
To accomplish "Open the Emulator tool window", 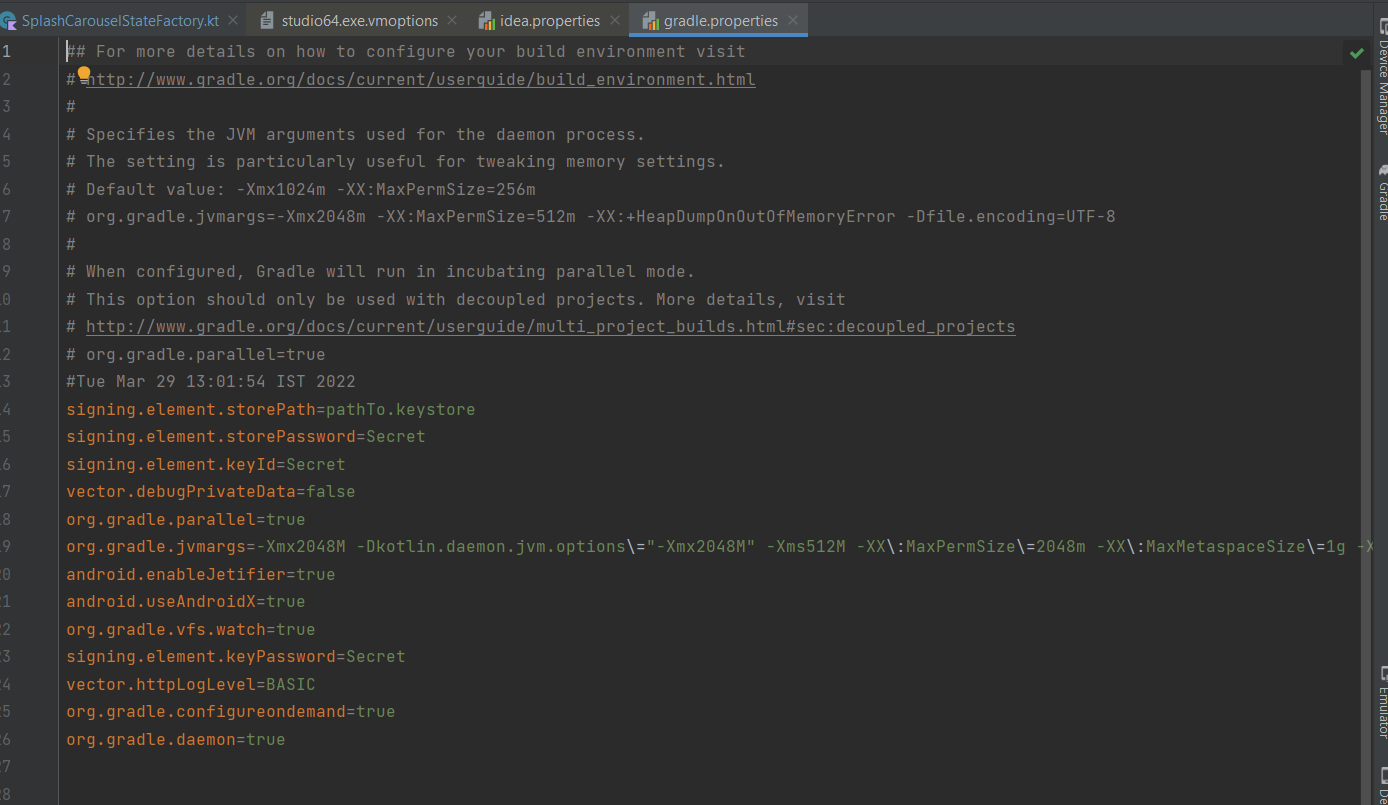I will (1381, 703).
